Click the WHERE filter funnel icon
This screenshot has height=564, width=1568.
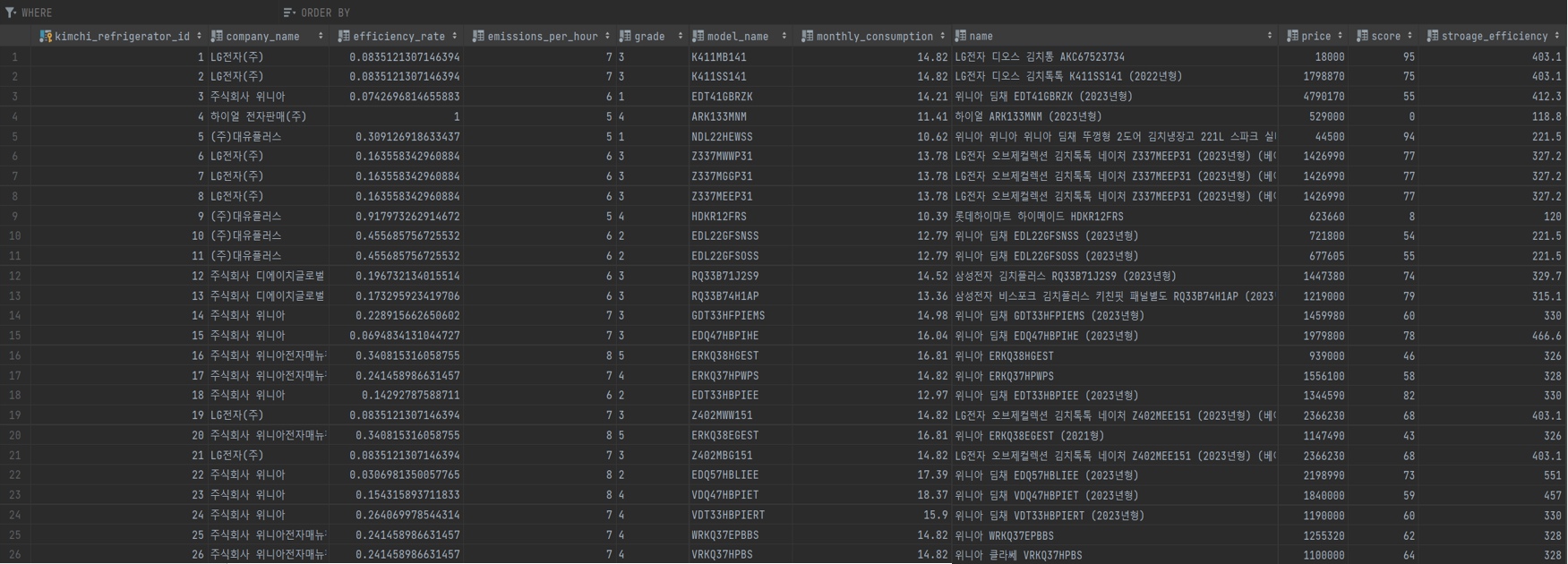click(11, 13)
